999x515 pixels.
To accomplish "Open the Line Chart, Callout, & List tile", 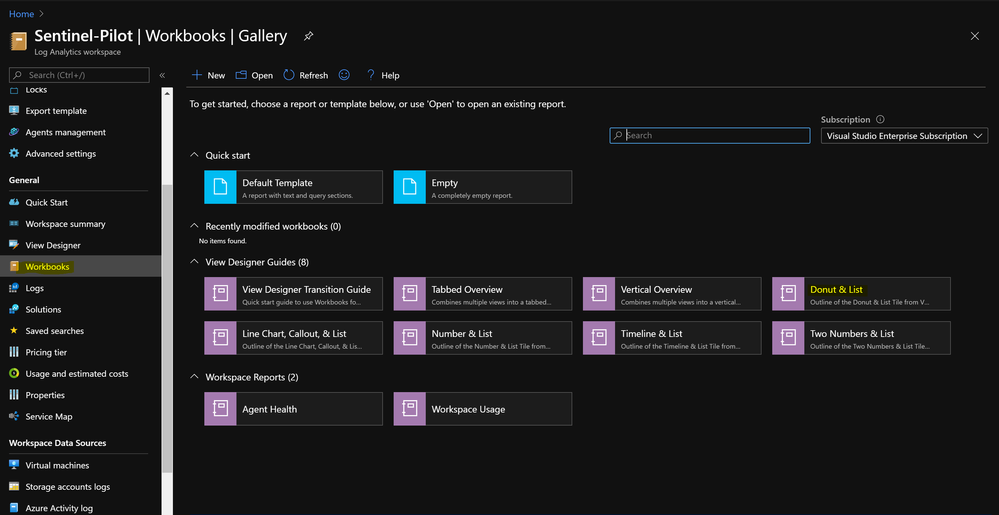I will [x=294, y=338].
